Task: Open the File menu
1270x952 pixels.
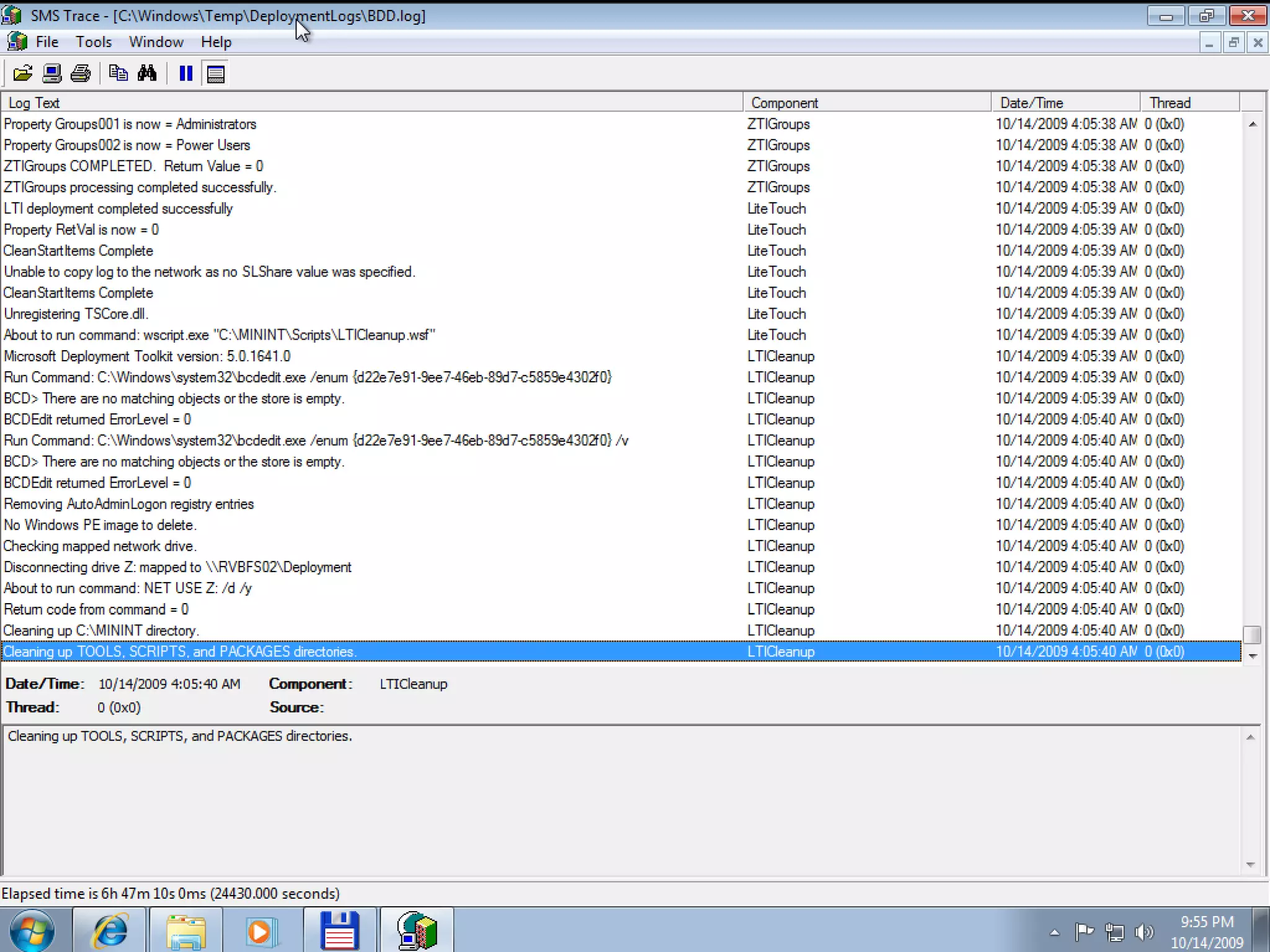Action: [47, 42]
